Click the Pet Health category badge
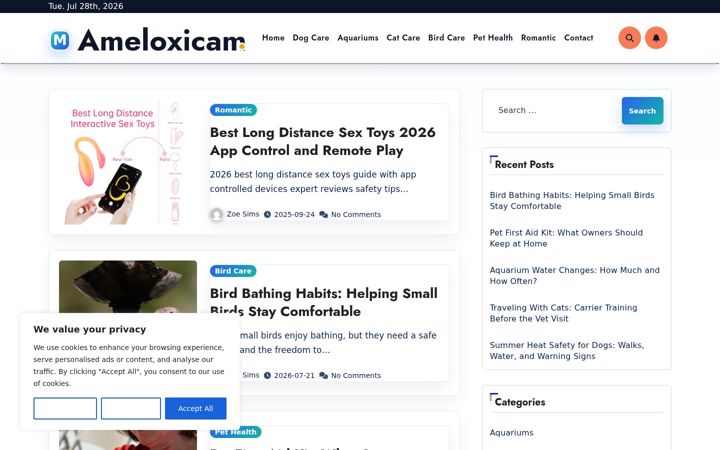The image size is (720, 450). [x=236, y=432]
